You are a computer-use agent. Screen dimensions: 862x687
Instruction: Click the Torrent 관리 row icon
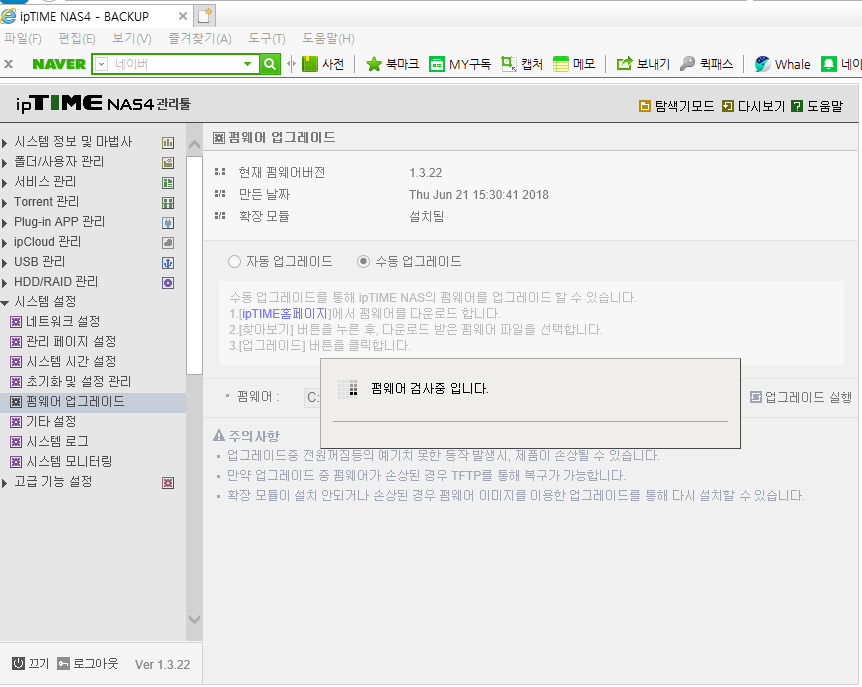pos(168,203)
